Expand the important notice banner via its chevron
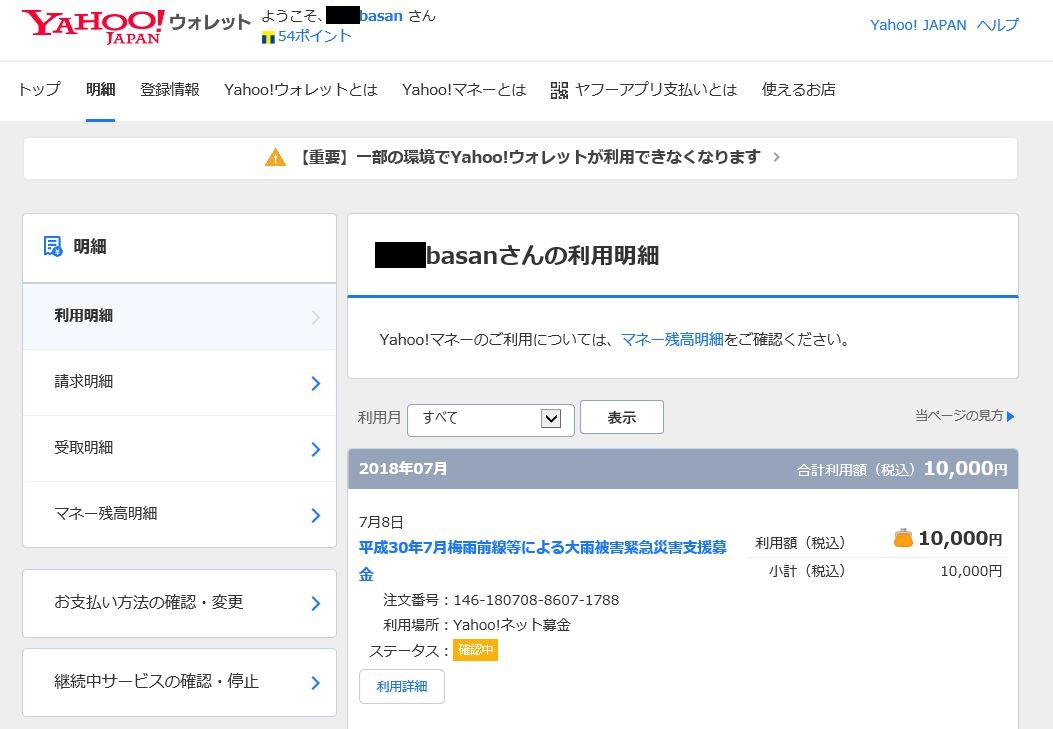 pos(777,157)
